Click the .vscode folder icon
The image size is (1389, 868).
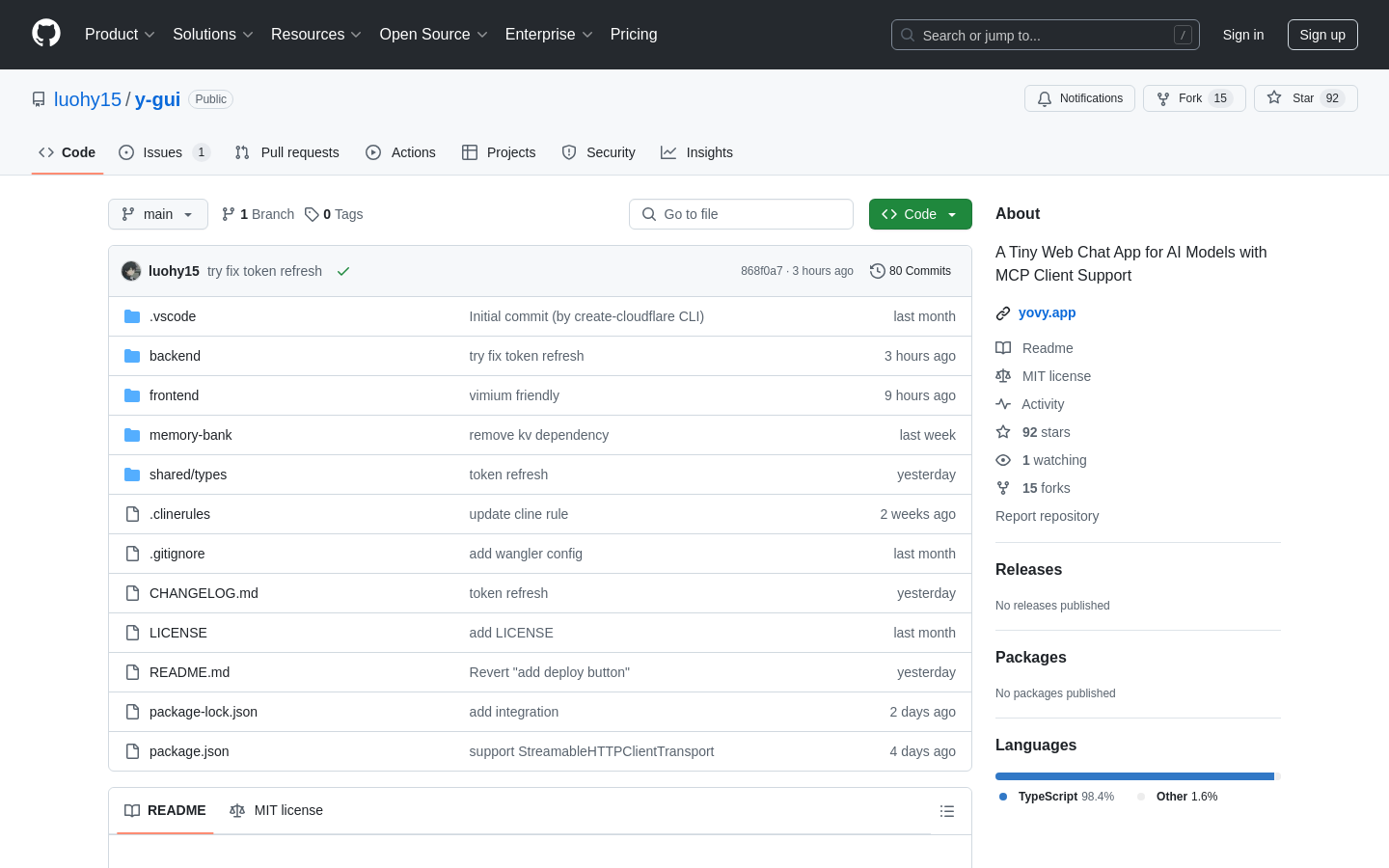(132, 316)
